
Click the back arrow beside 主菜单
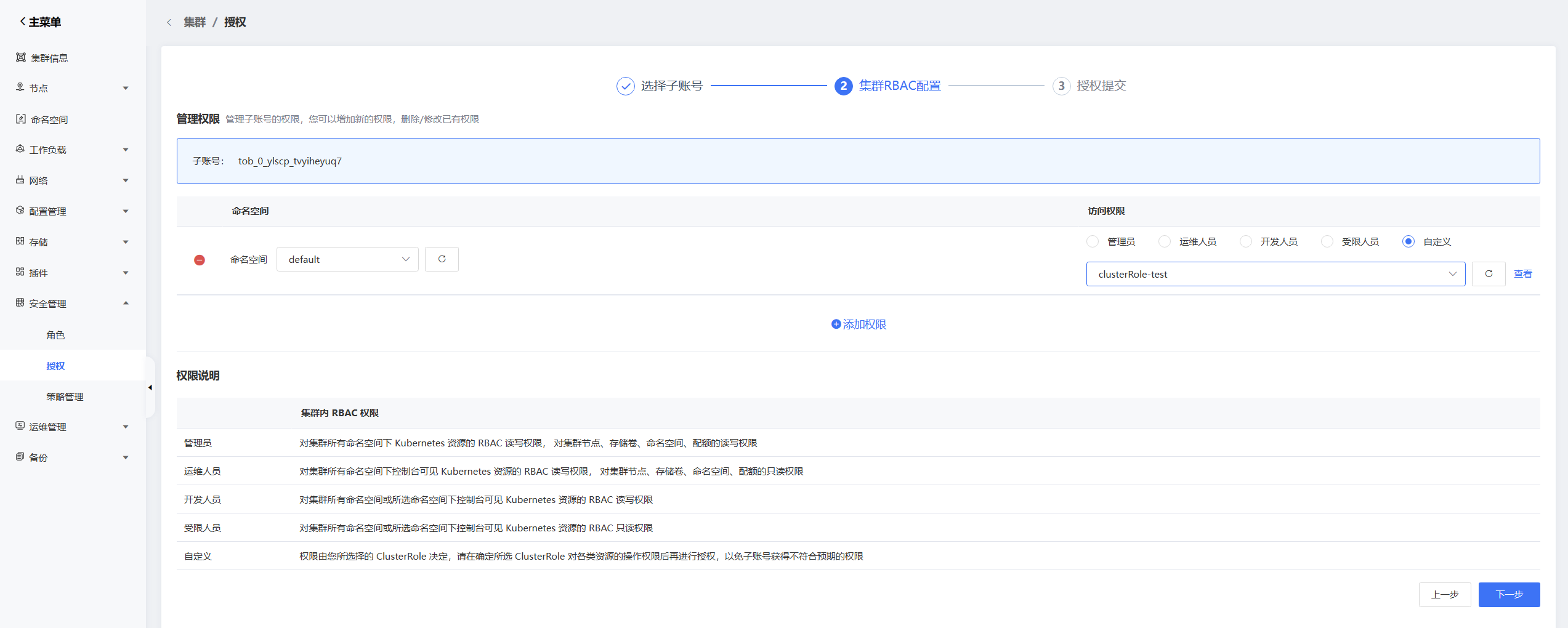click(x=23, y=22)
